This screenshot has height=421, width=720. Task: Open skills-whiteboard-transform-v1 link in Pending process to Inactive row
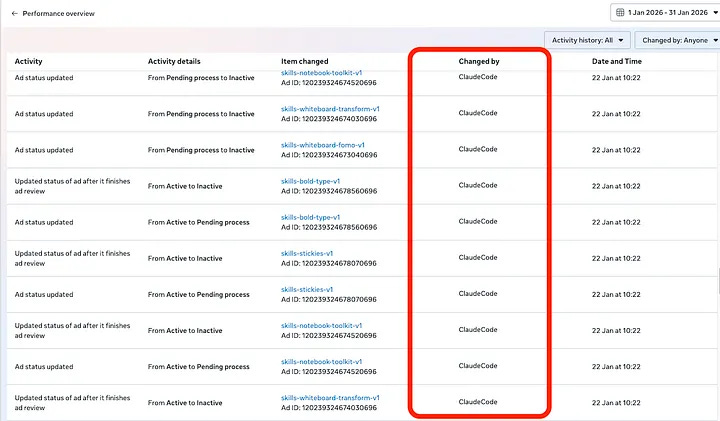(330, 109)
